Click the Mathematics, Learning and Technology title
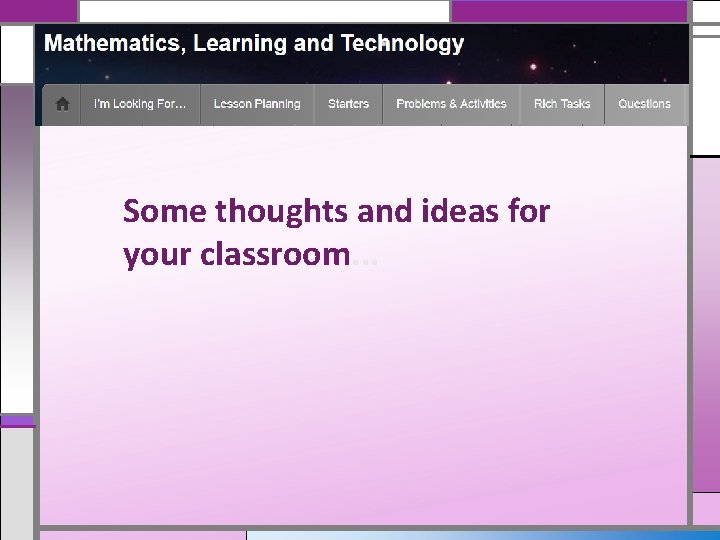Screen dimensions: 720x540 point(254,44)
